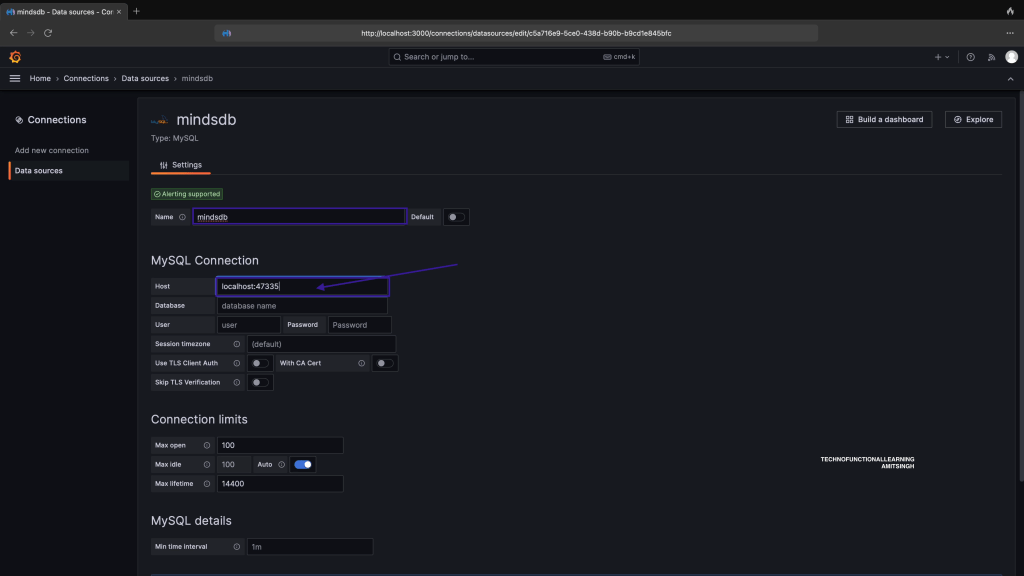1024x576 pixels.
Task: Turn off the Auto max idle switch
Action: click(302, 464)
